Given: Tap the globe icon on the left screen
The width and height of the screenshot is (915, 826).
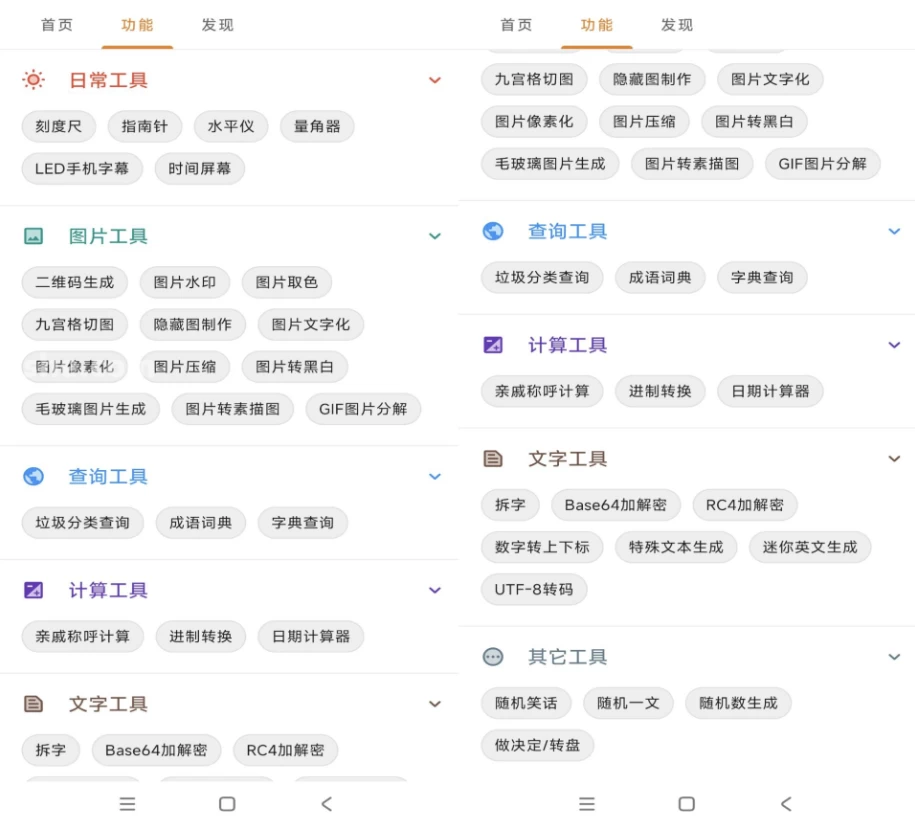Looking at the screenshot, I should tap(34, 476).
